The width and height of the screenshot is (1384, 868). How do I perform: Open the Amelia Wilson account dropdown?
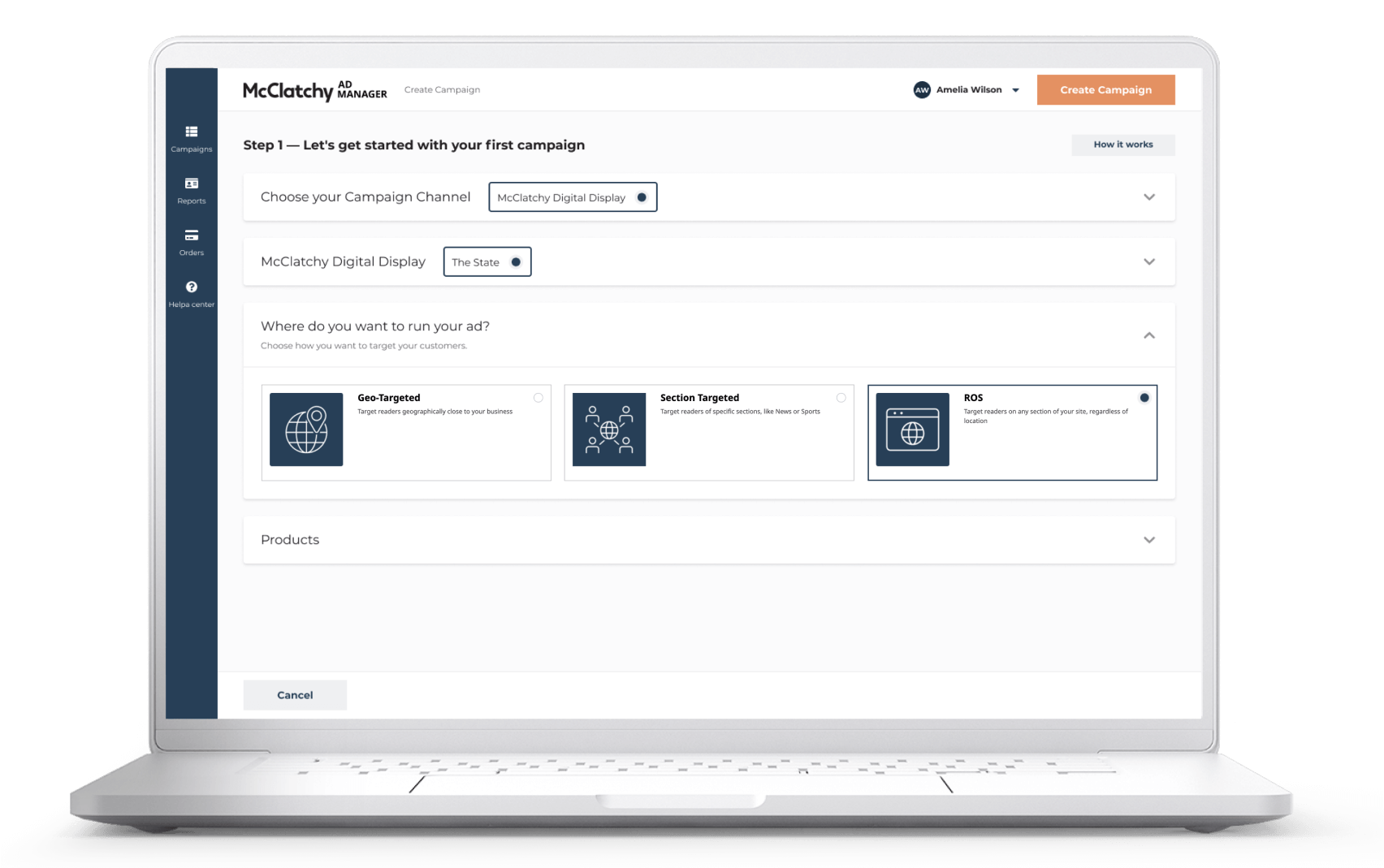[x=1015, y=90]
